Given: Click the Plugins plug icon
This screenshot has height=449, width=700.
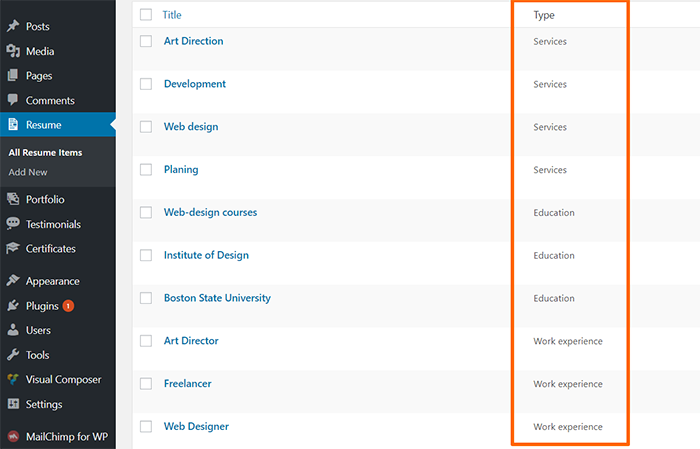Looking at the screenshot, I should pyautogui.click(x=13, y=306).
